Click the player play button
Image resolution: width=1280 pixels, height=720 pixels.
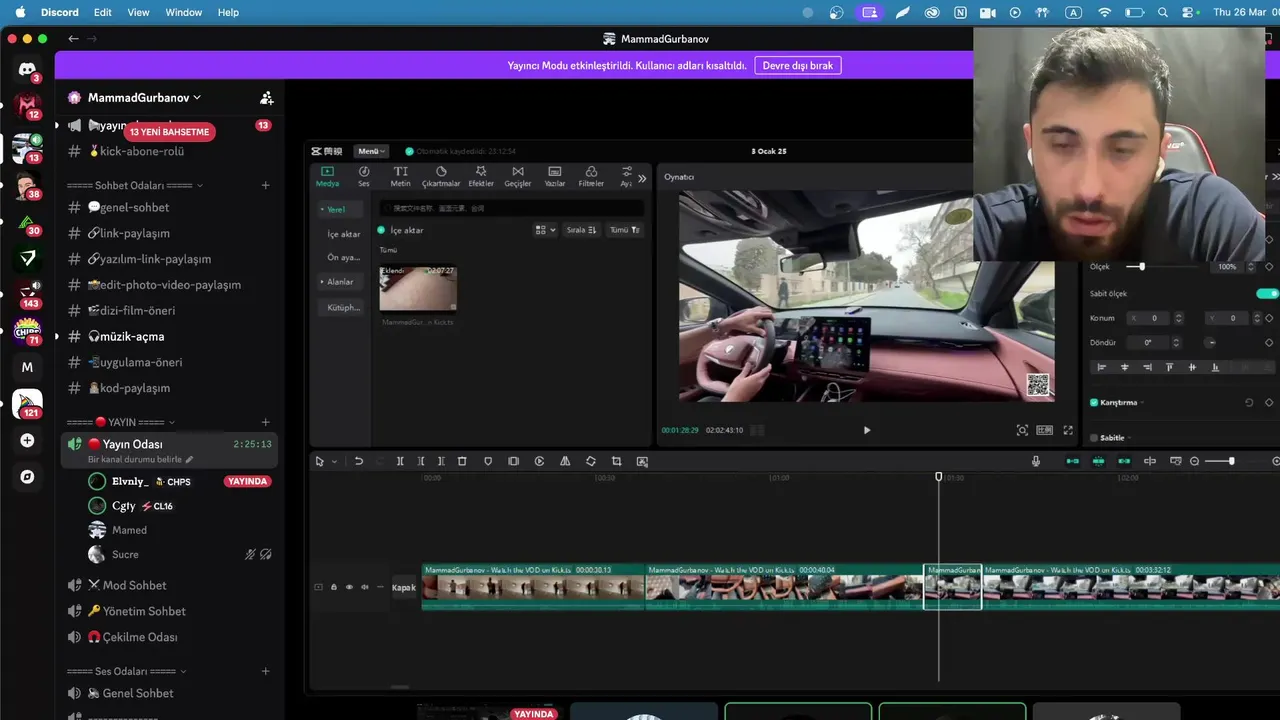click(866, 430)
